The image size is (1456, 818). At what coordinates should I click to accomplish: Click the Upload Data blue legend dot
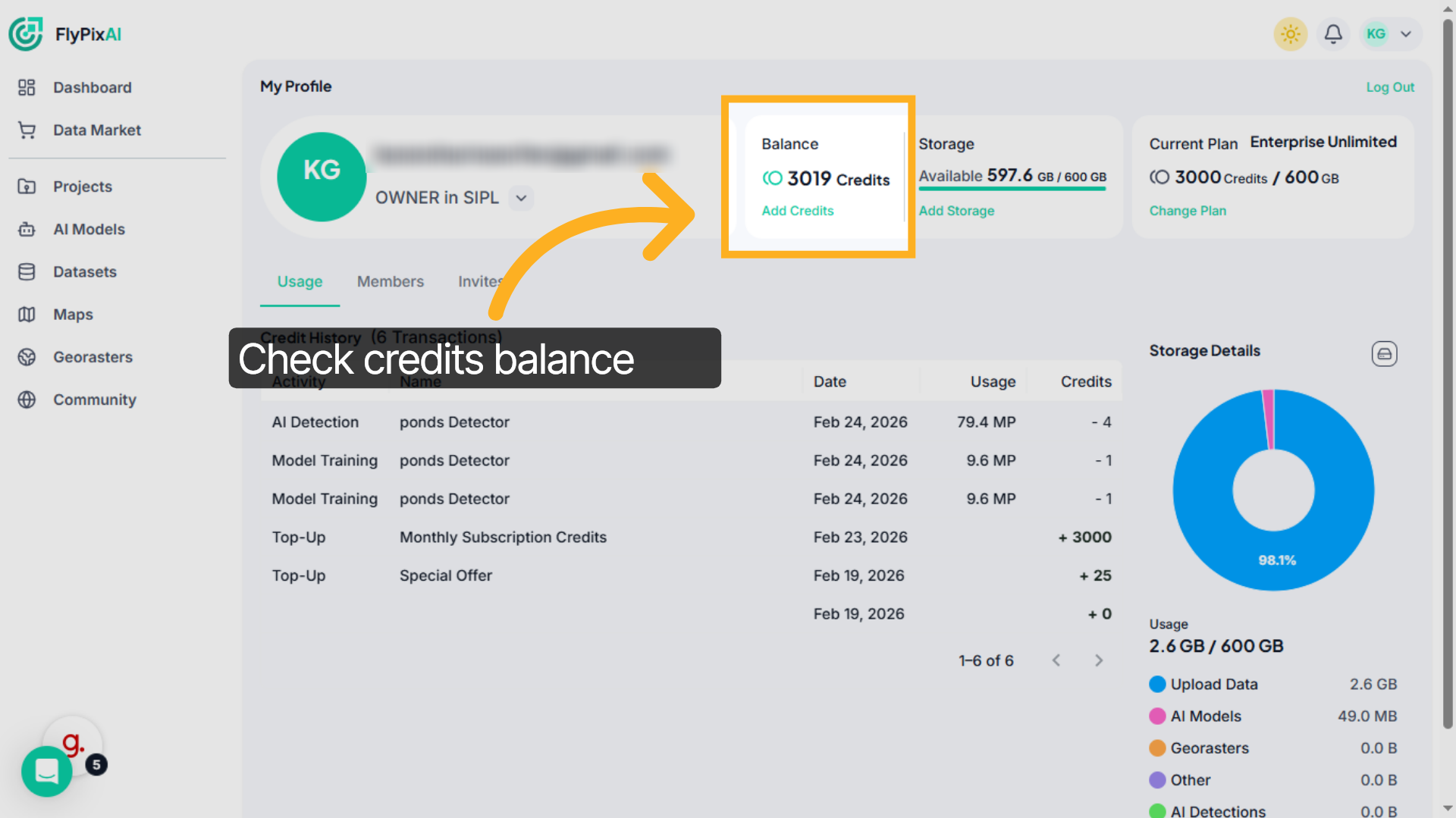1157,685
